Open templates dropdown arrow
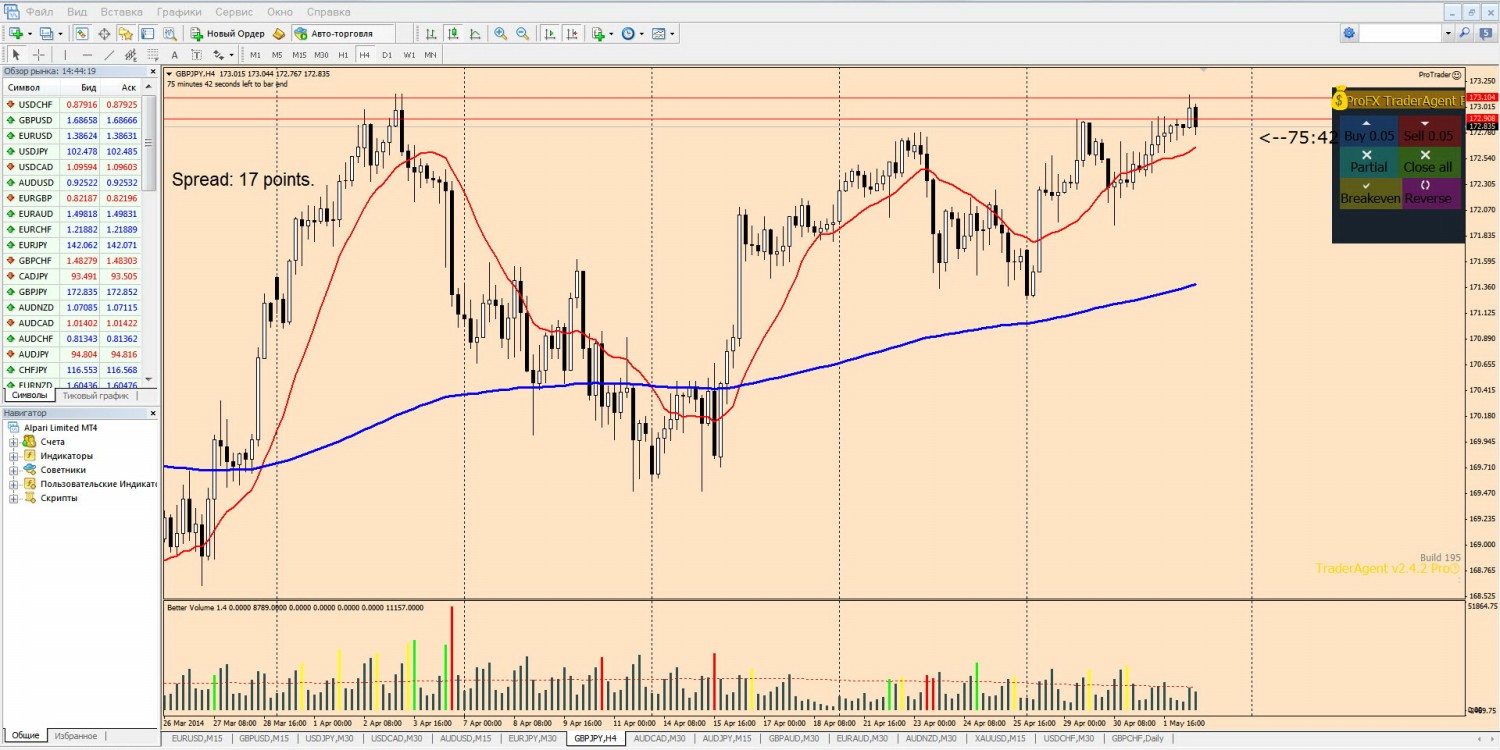 coord(672,33)
